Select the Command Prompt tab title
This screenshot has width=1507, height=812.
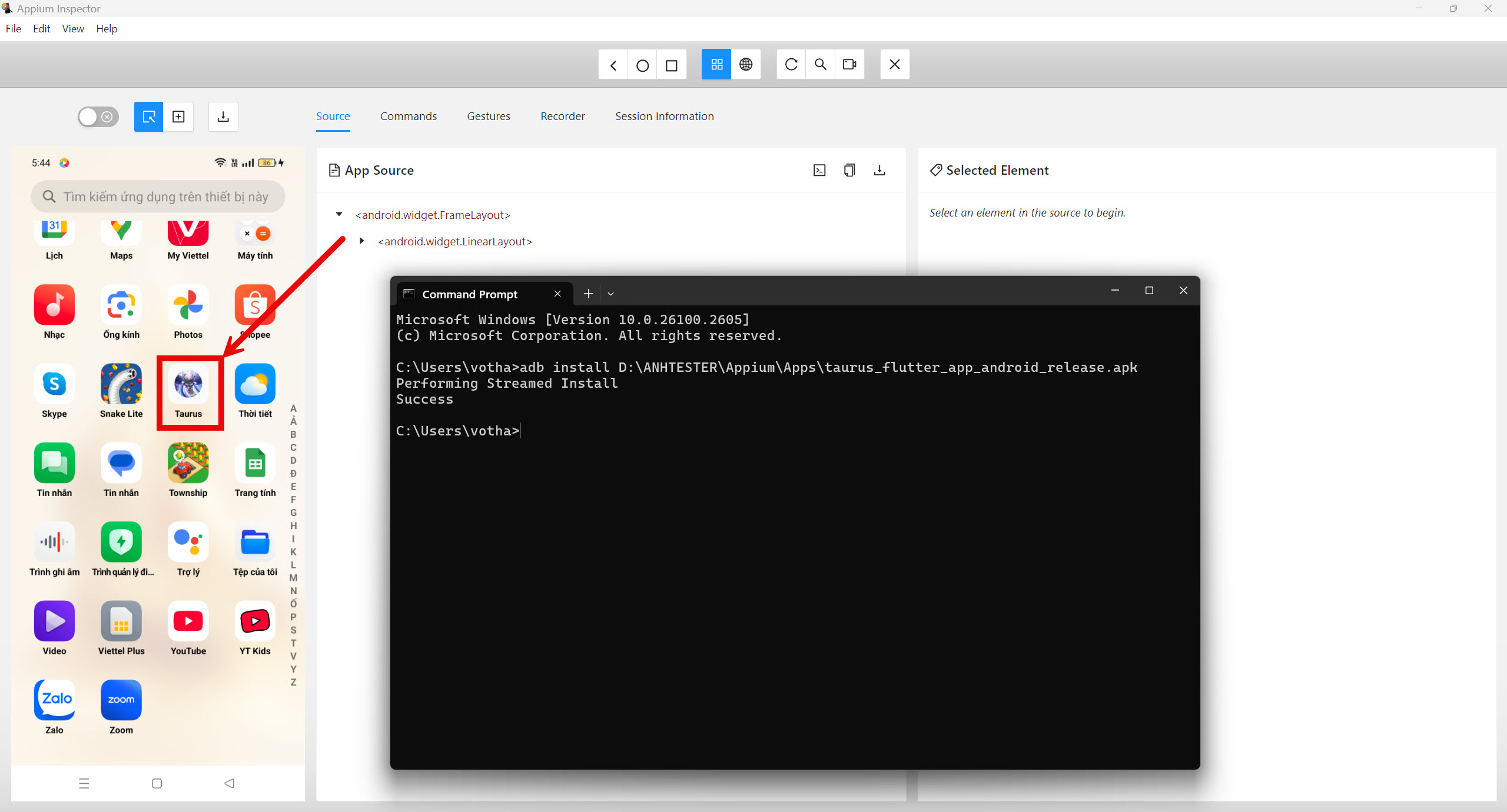tap(470, 294)
